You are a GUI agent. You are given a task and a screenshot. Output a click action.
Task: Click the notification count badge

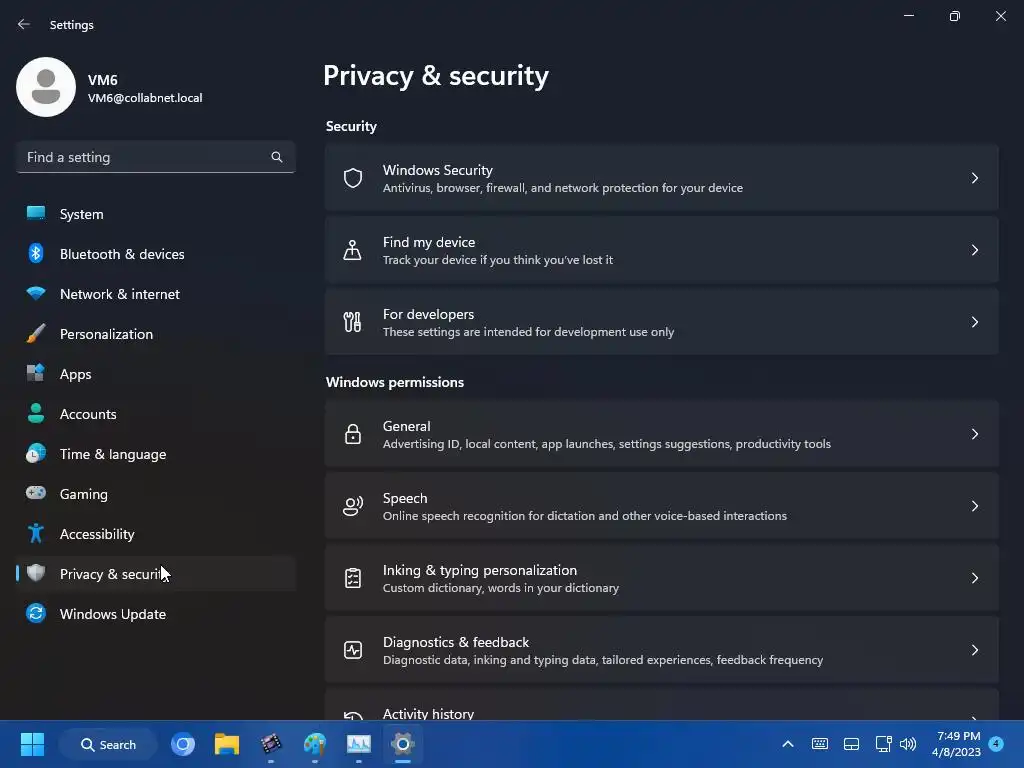pyautogui.click(x=996, y=743)
